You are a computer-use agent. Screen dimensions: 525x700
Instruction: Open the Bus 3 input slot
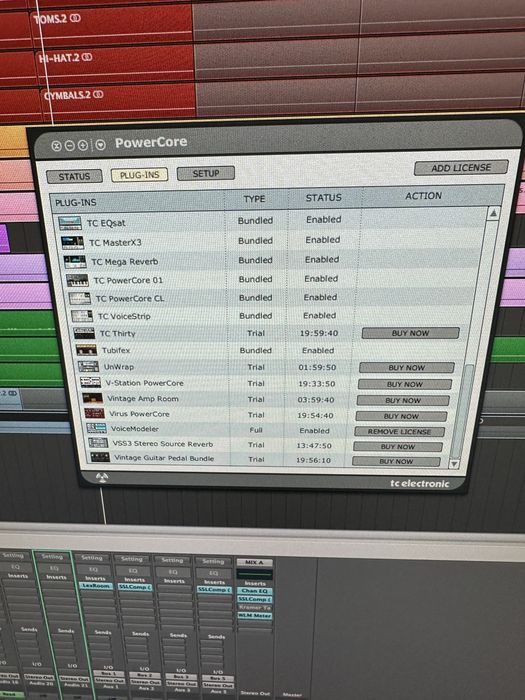coord(181,676)
